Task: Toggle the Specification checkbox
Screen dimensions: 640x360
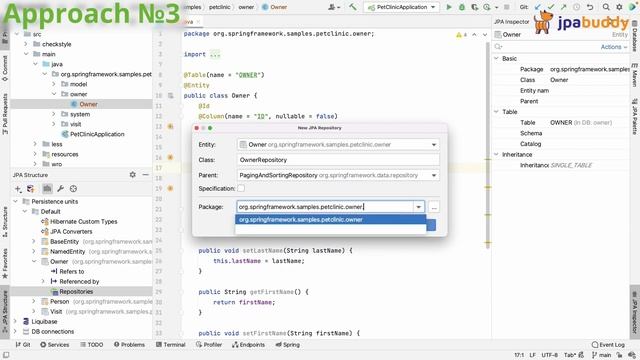Action: (x=241, y=188)
